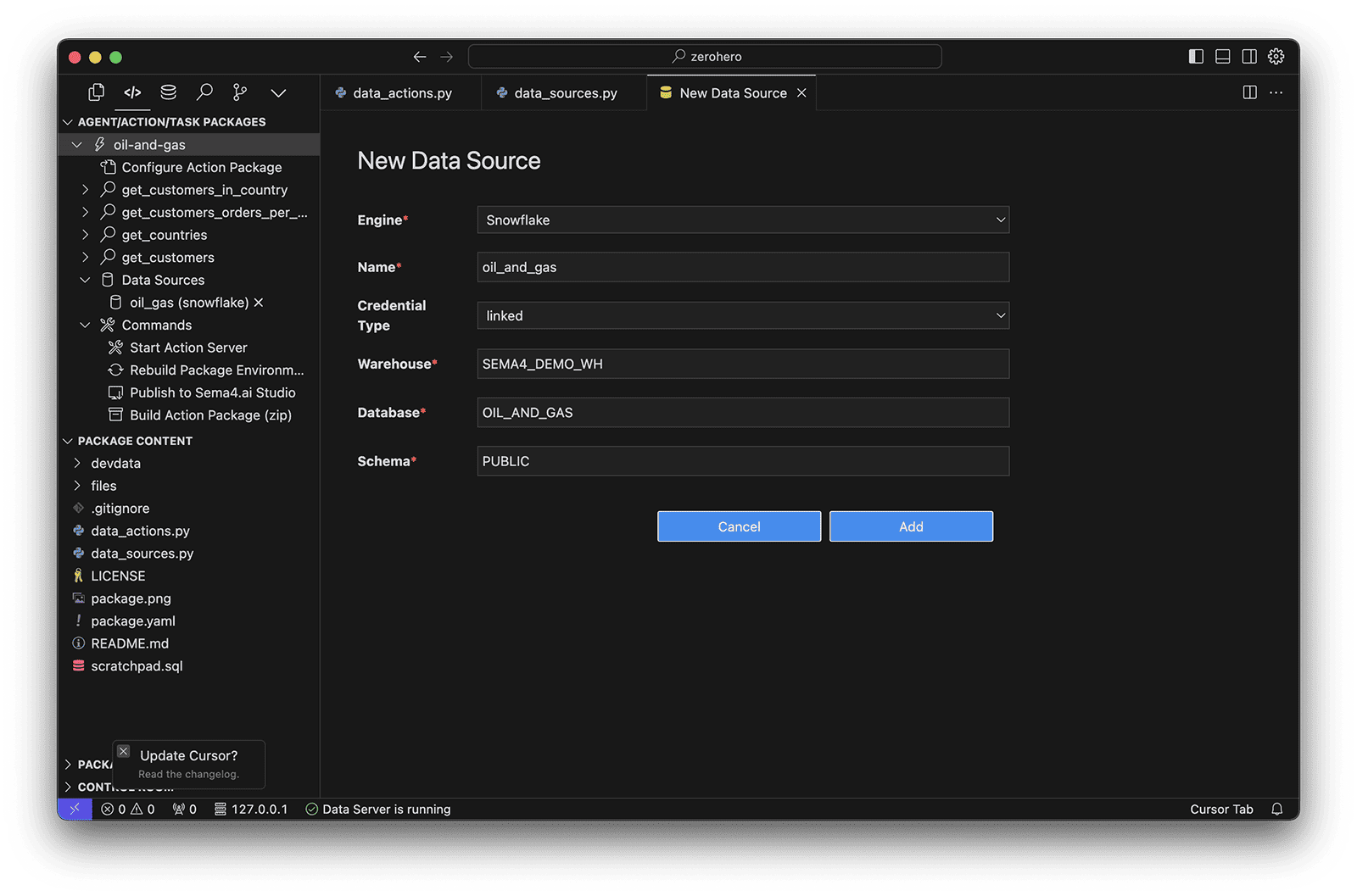Open the Credential Type dropdown

coord(742,314)
